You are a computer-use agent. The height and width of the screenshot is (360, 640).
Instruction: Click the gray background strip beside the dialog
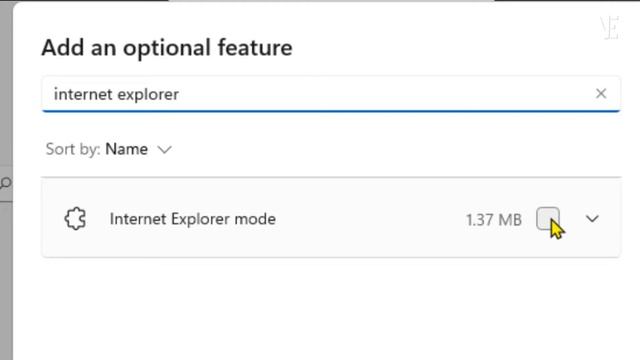tap(6, 82)
